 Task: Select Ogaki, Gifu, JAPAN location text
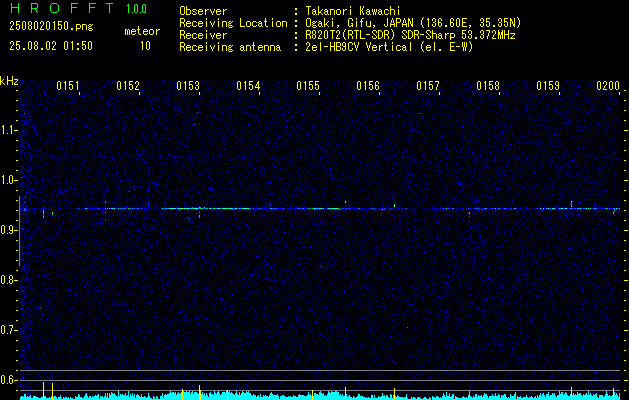click(x=413, y=23)
